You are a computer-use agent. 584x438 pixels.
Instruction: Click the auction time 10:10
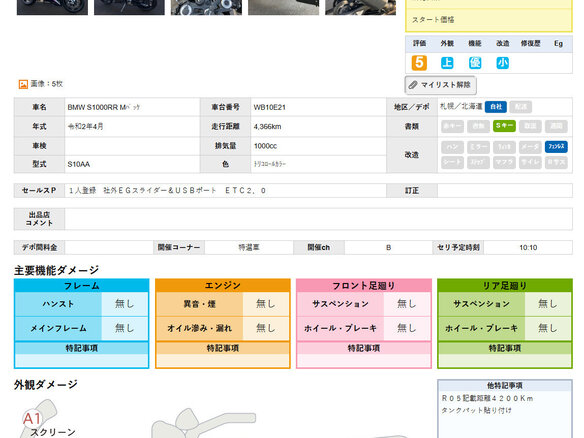[x=528, y=247]
